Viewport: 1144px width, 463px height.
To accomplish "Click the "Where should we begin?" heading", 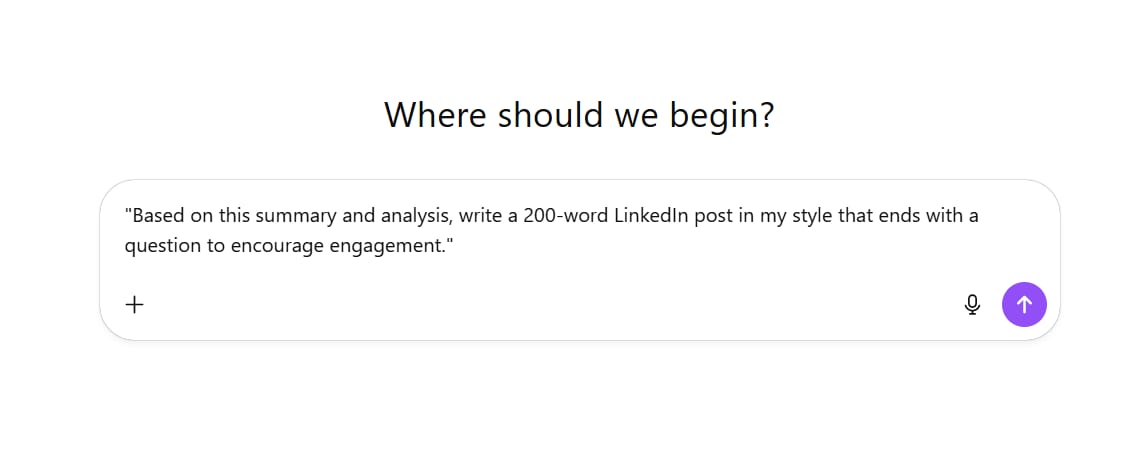I will point(579,115).
